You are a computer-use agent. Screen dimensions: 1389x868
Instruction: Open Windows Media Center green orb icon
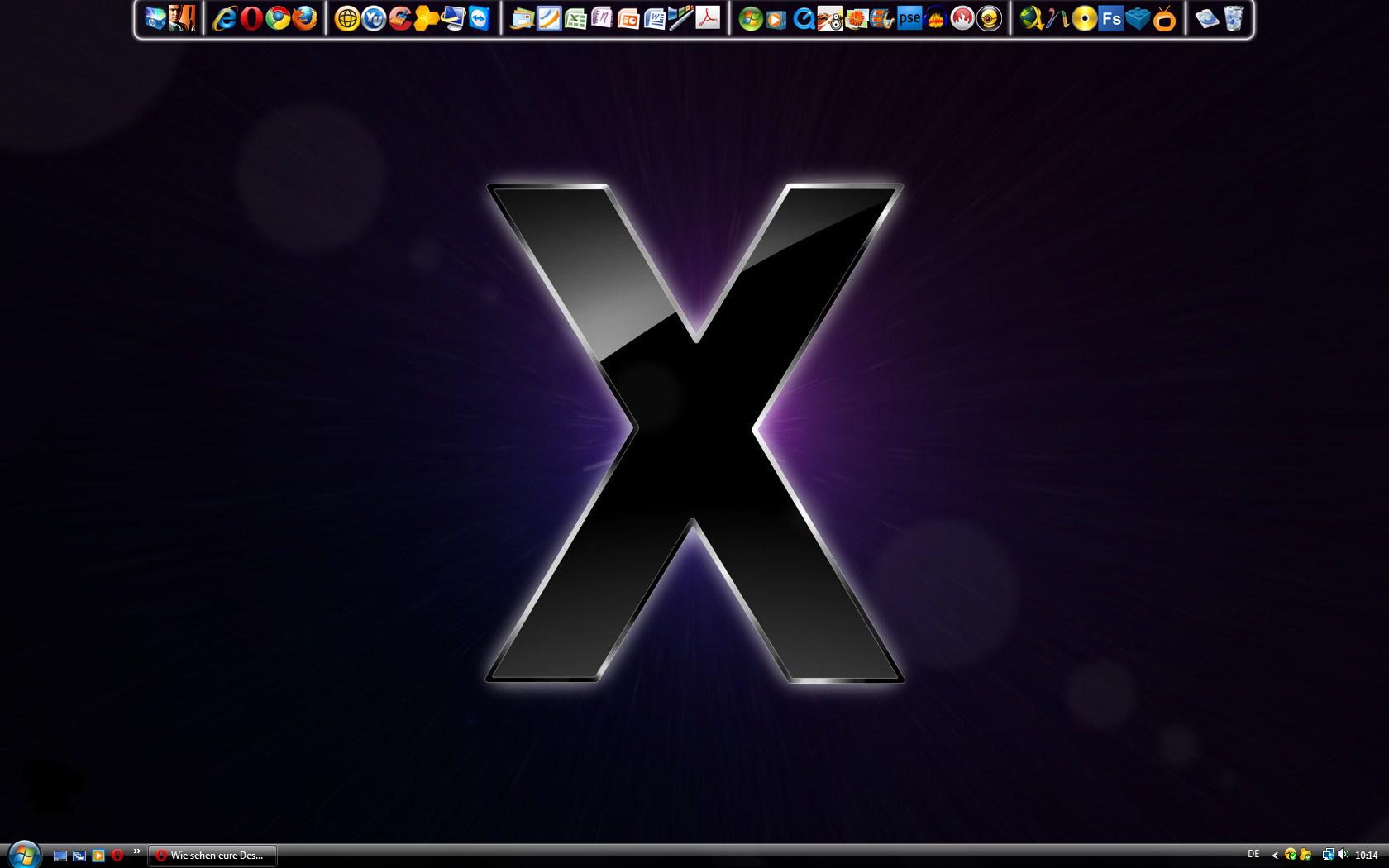click(751, 18)
